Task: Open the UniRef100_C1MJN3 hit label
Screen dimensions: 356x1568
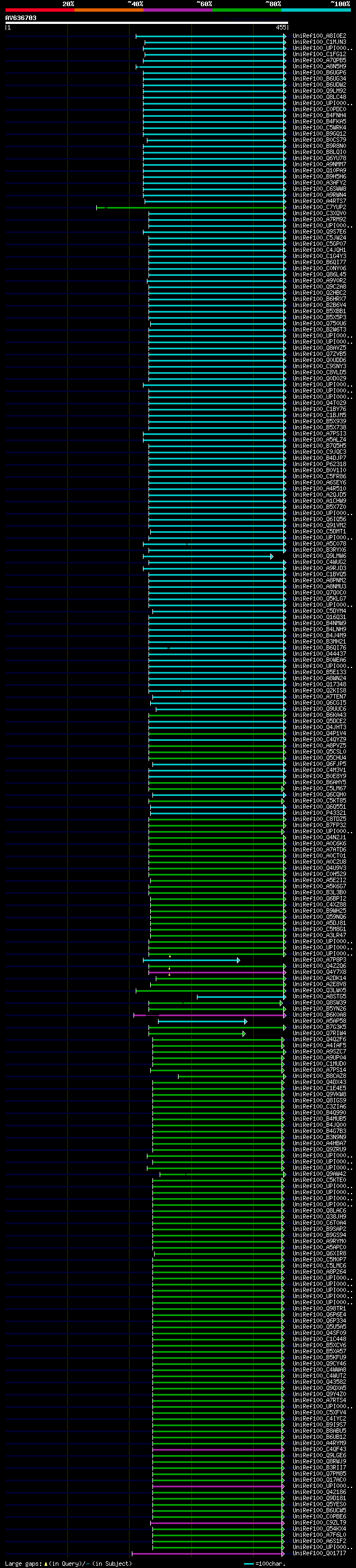Action: point(319,42)
